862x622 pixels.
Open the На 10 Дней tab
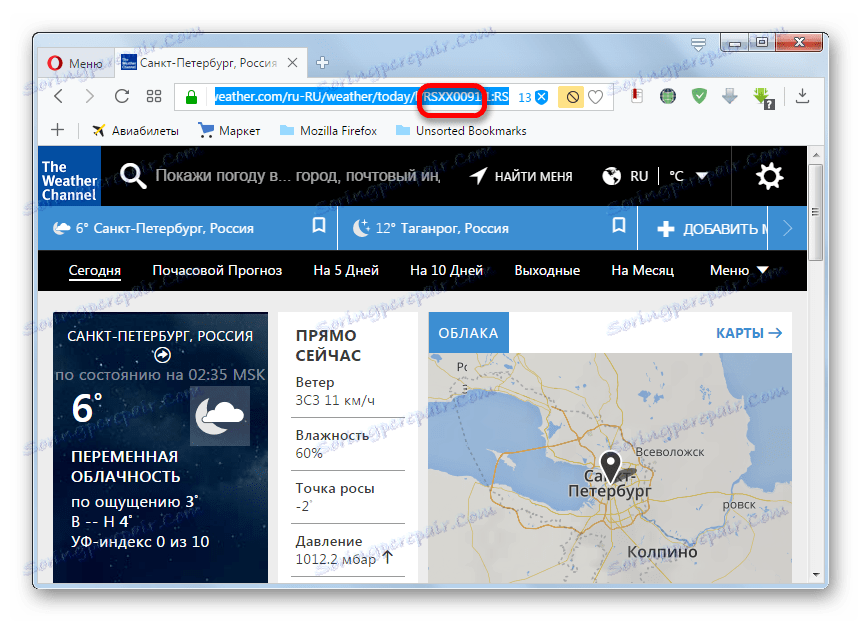(x=446, y=271)
